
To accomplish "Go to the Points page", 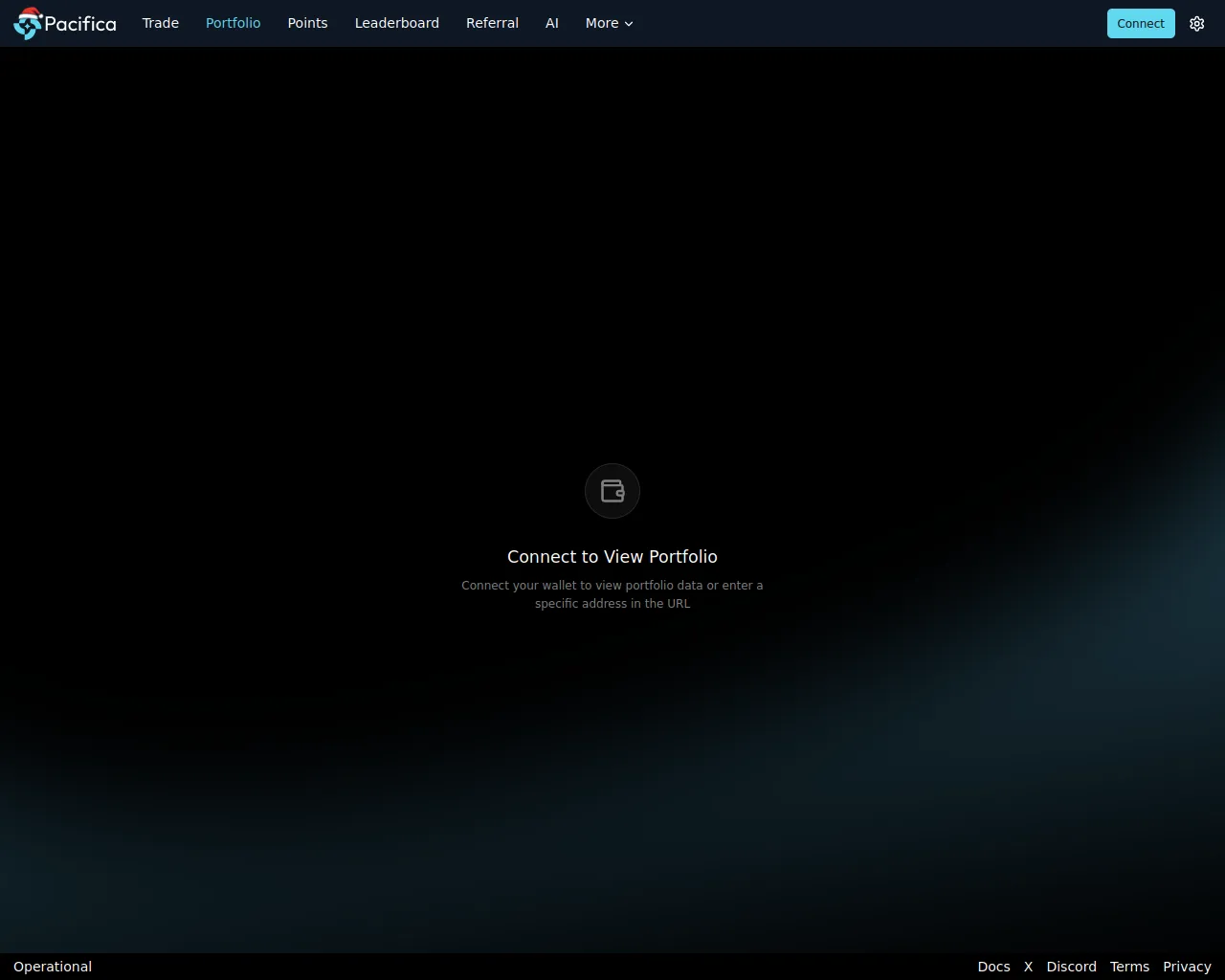I will (307, 23).
